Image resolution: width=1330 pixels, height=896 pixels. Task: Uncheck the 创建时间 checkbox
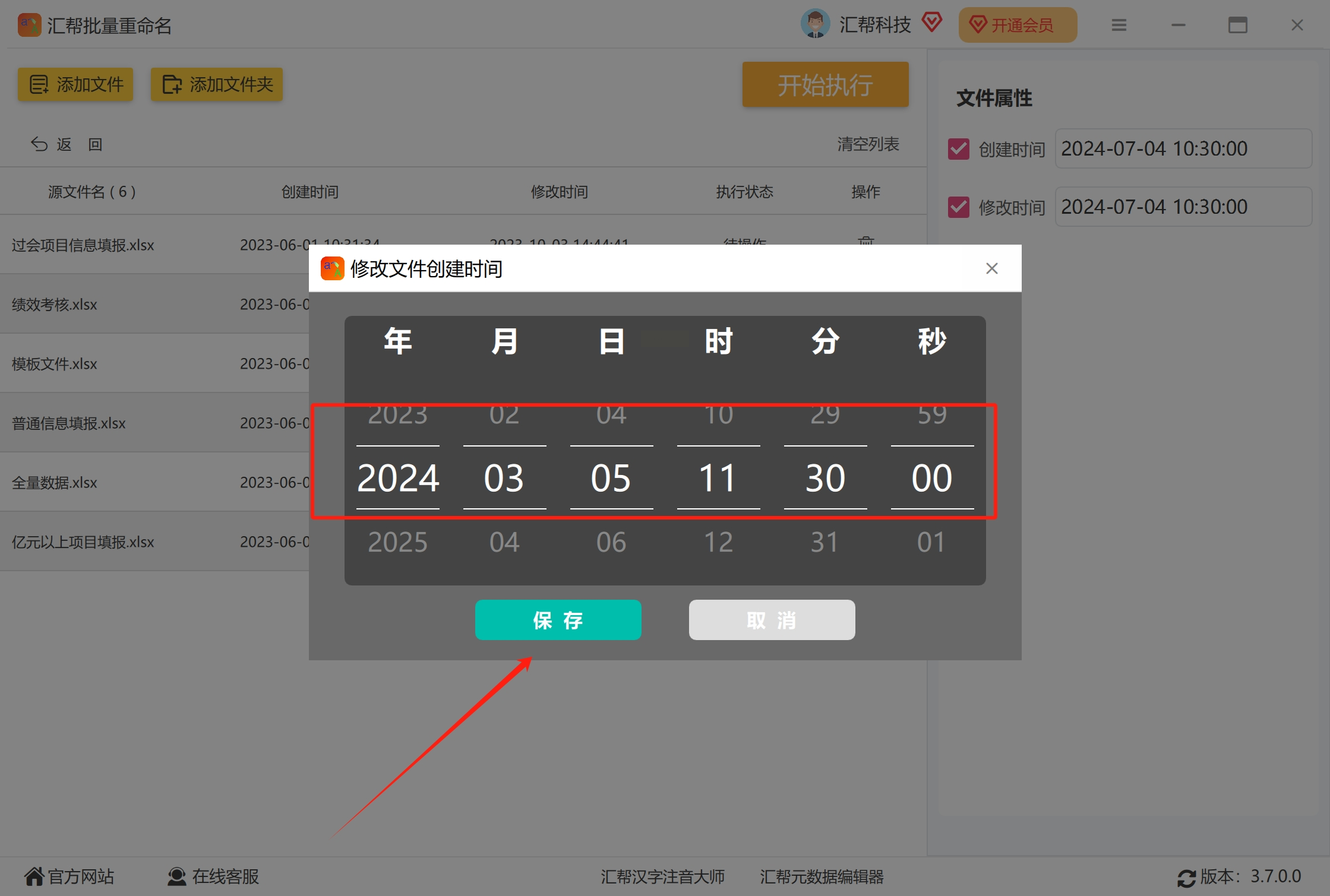[958, 149]
